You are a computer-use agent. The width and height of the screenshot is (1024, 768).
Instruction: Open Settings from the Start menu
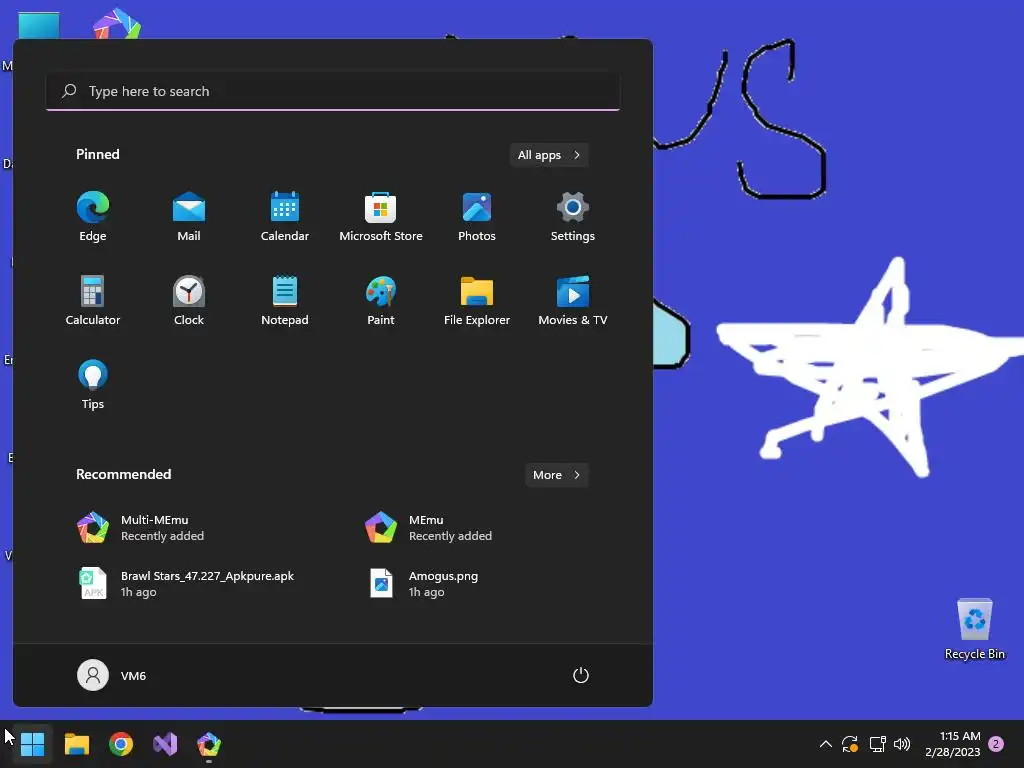pyautogui.click(x=573, y=216)
